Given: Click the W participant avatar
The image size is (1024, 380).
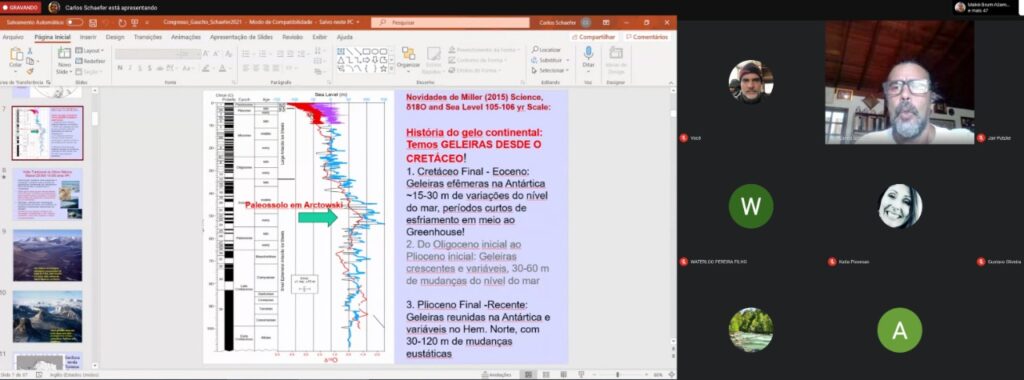Looking at the screenshot, I should click(751, 206).
